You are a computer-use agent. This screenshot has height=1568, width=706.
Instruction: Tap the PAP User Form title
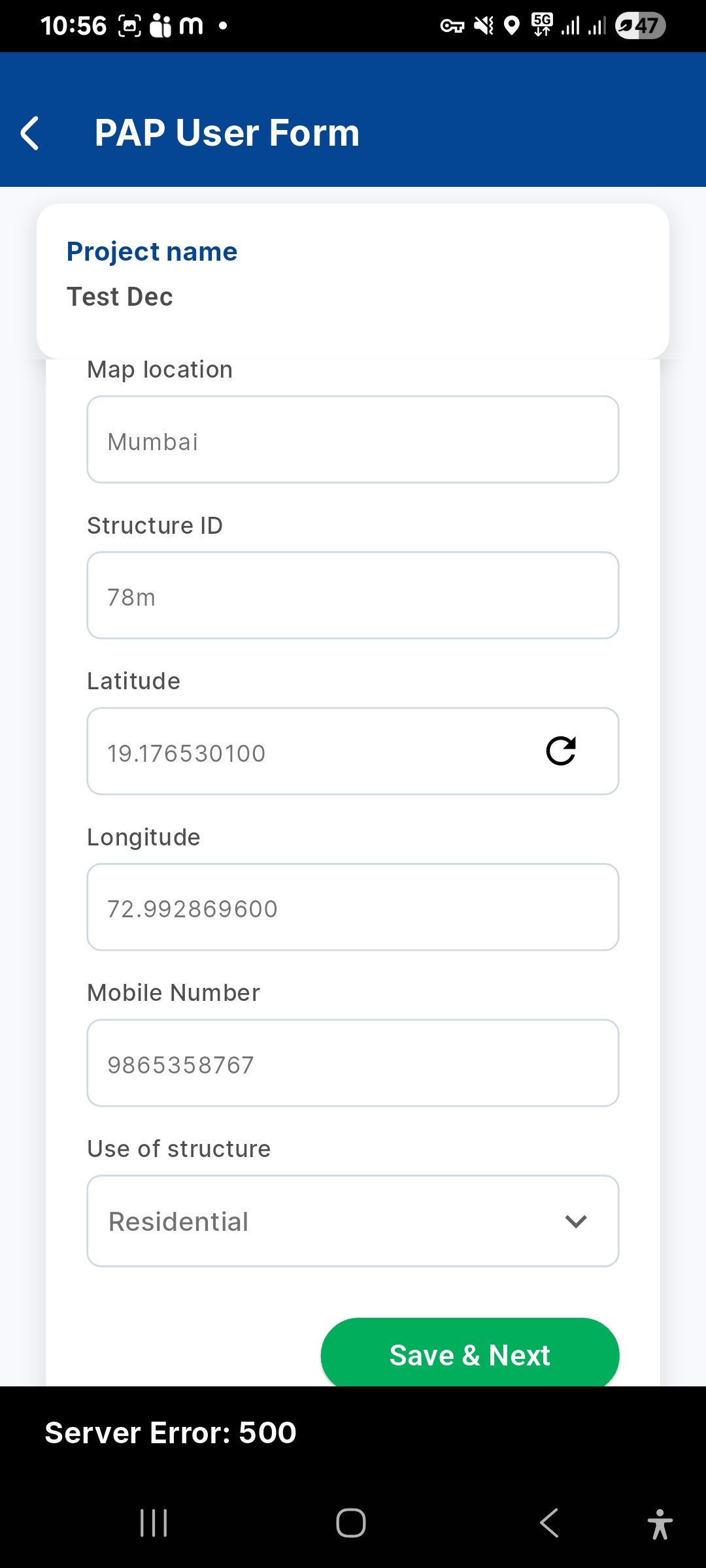227,133
